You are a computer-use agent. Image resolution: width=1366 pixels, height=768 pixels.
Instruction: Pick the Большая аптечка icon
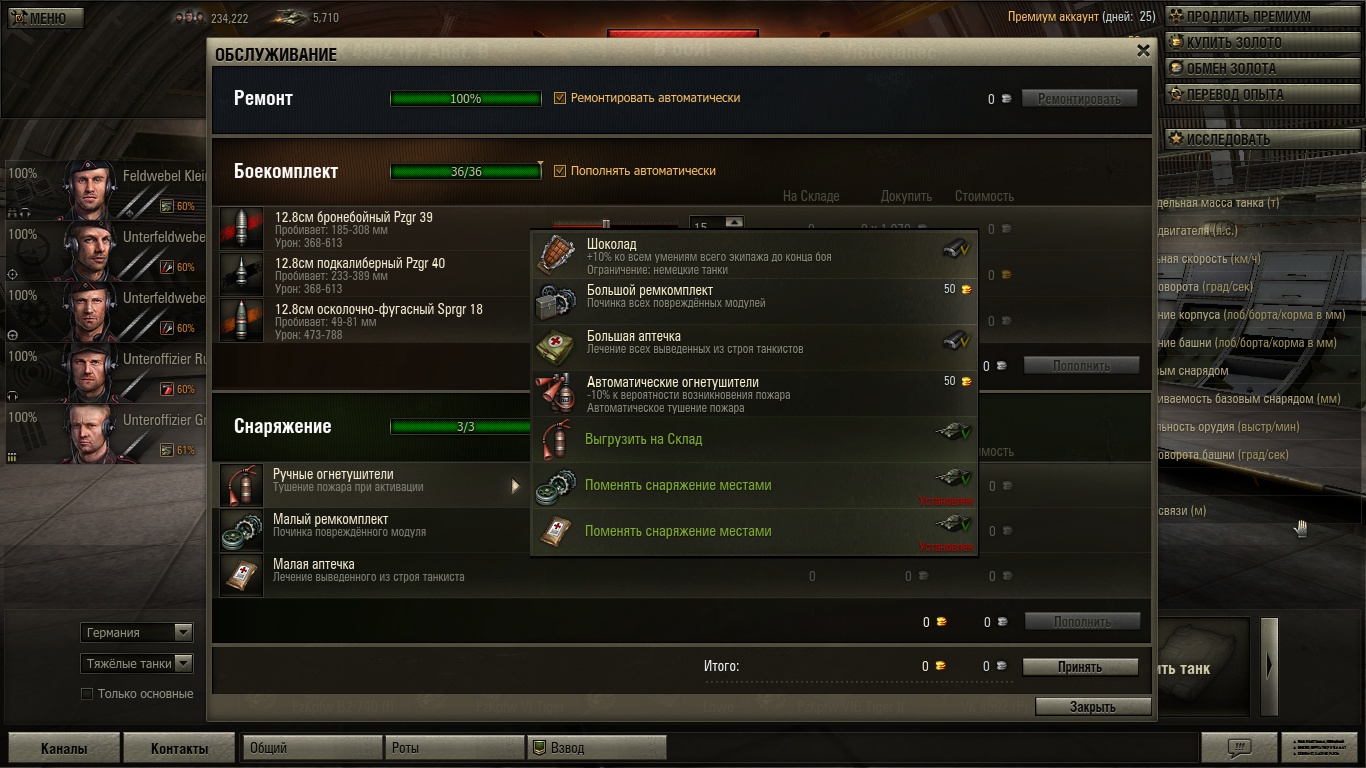point(556,346)
